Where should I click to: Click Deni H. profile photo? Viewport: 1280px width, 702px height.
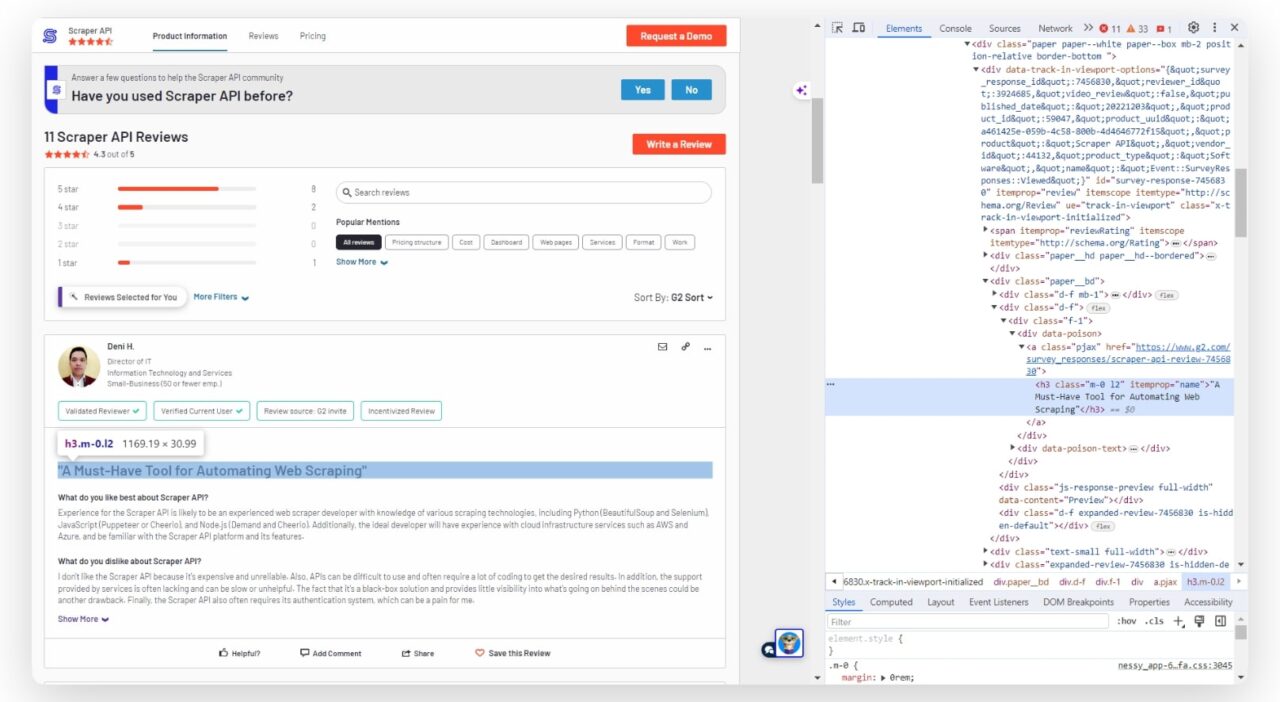[x=79, y=367]
